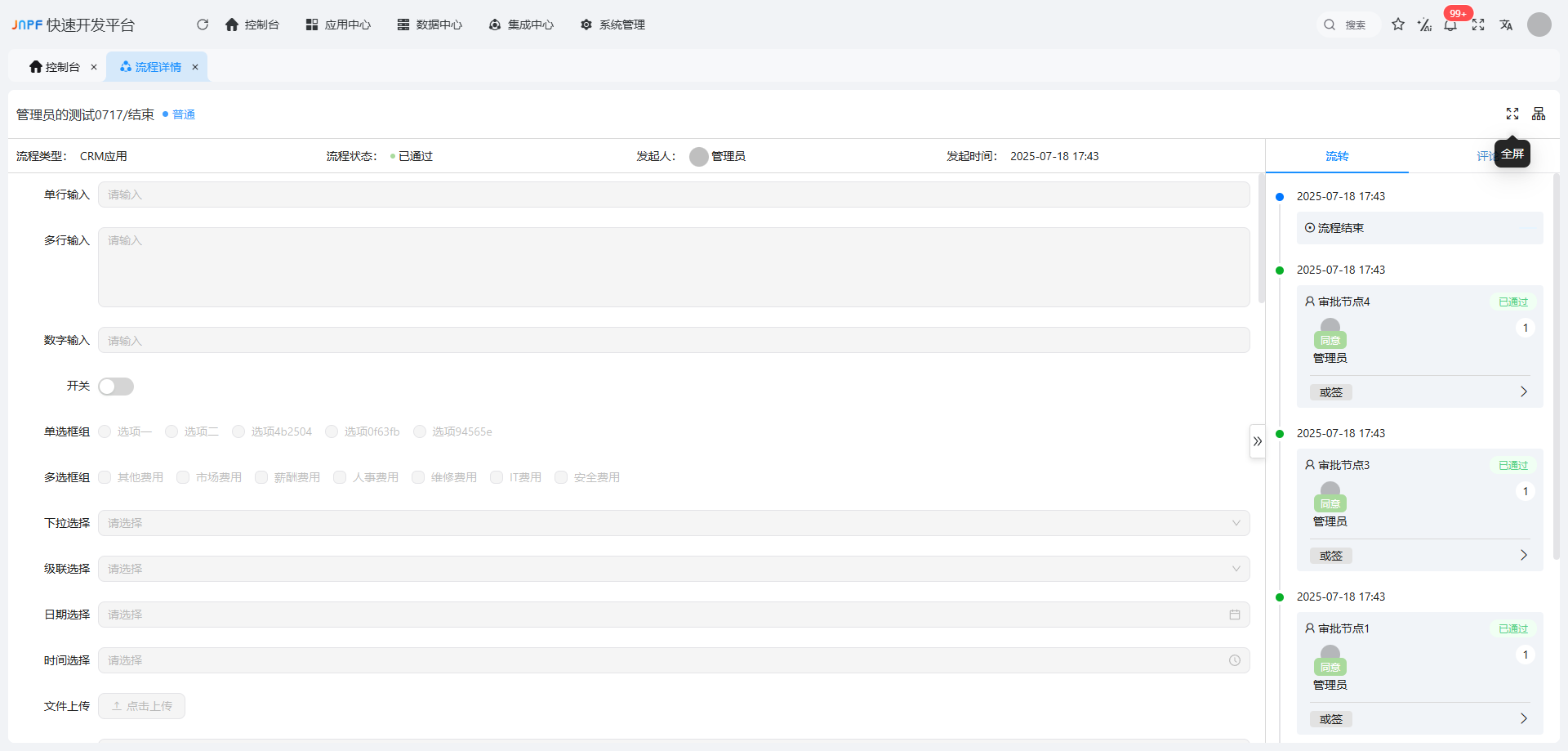Close the 流程详情 tab
Image resolution: width=1568 pixels, height=751 pixels.
(x=195, y=67)
